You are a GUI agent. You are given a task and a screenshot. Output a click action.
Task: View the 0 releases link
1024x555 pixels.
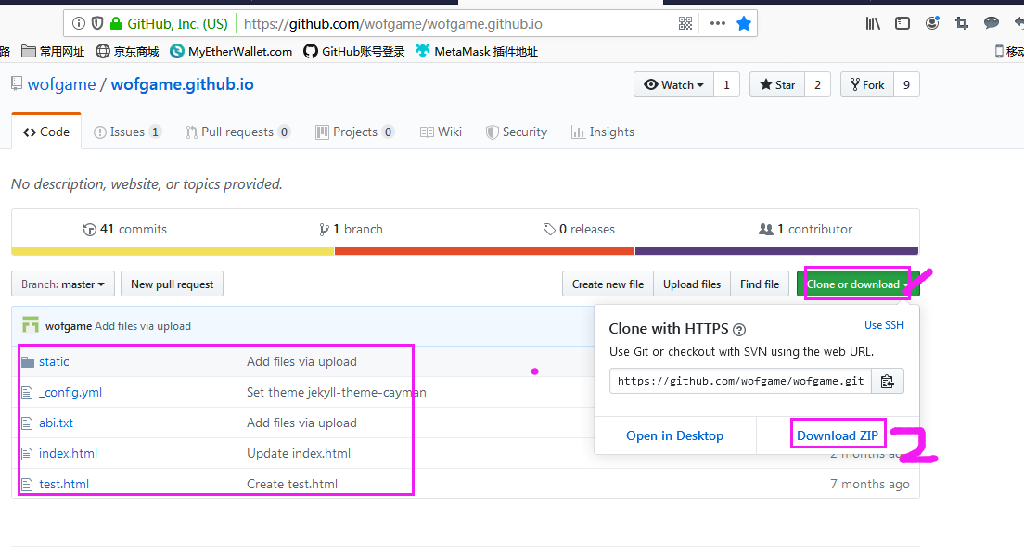[579, 229]
